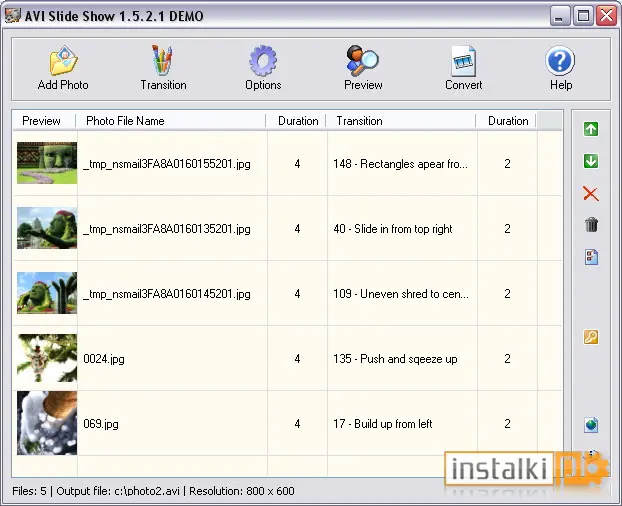Select the stone face topiary thumbnail

pos(47,163)
